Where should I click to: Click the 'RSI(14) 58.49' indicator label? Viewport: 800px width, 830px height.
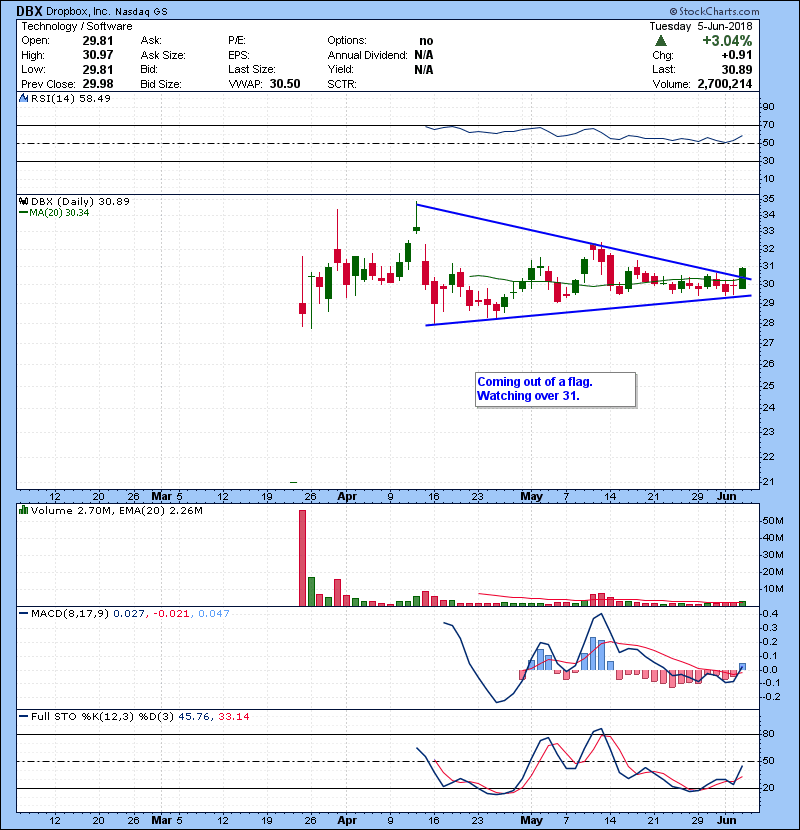70,98
